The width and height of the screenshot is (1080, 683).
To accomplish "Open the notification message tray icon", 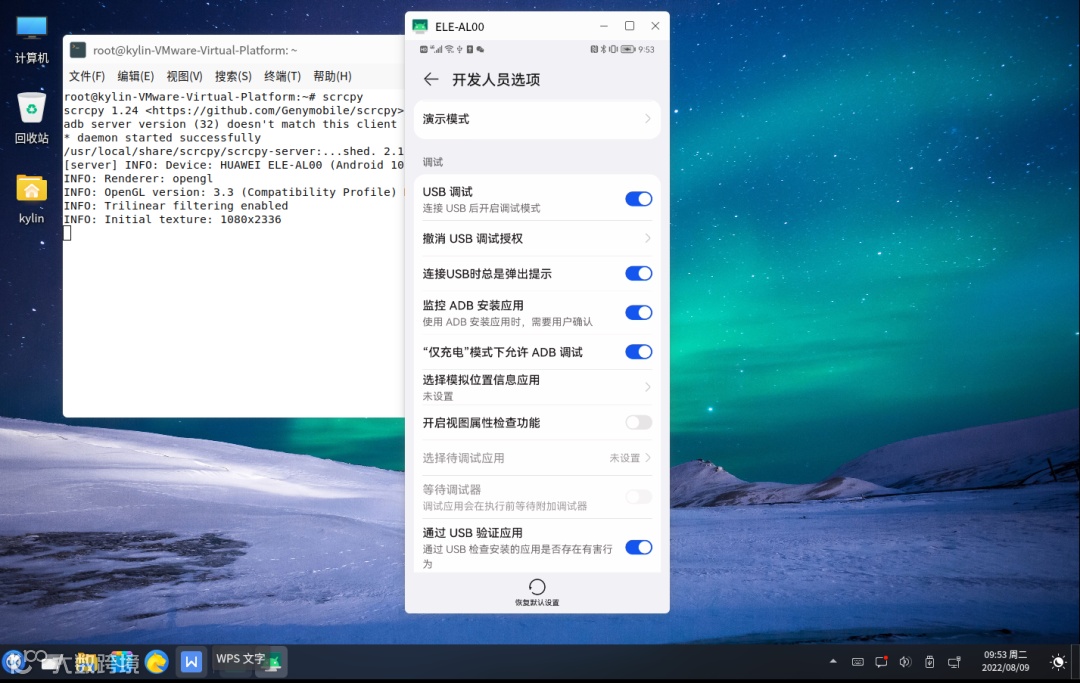I will tap(881, 662).
